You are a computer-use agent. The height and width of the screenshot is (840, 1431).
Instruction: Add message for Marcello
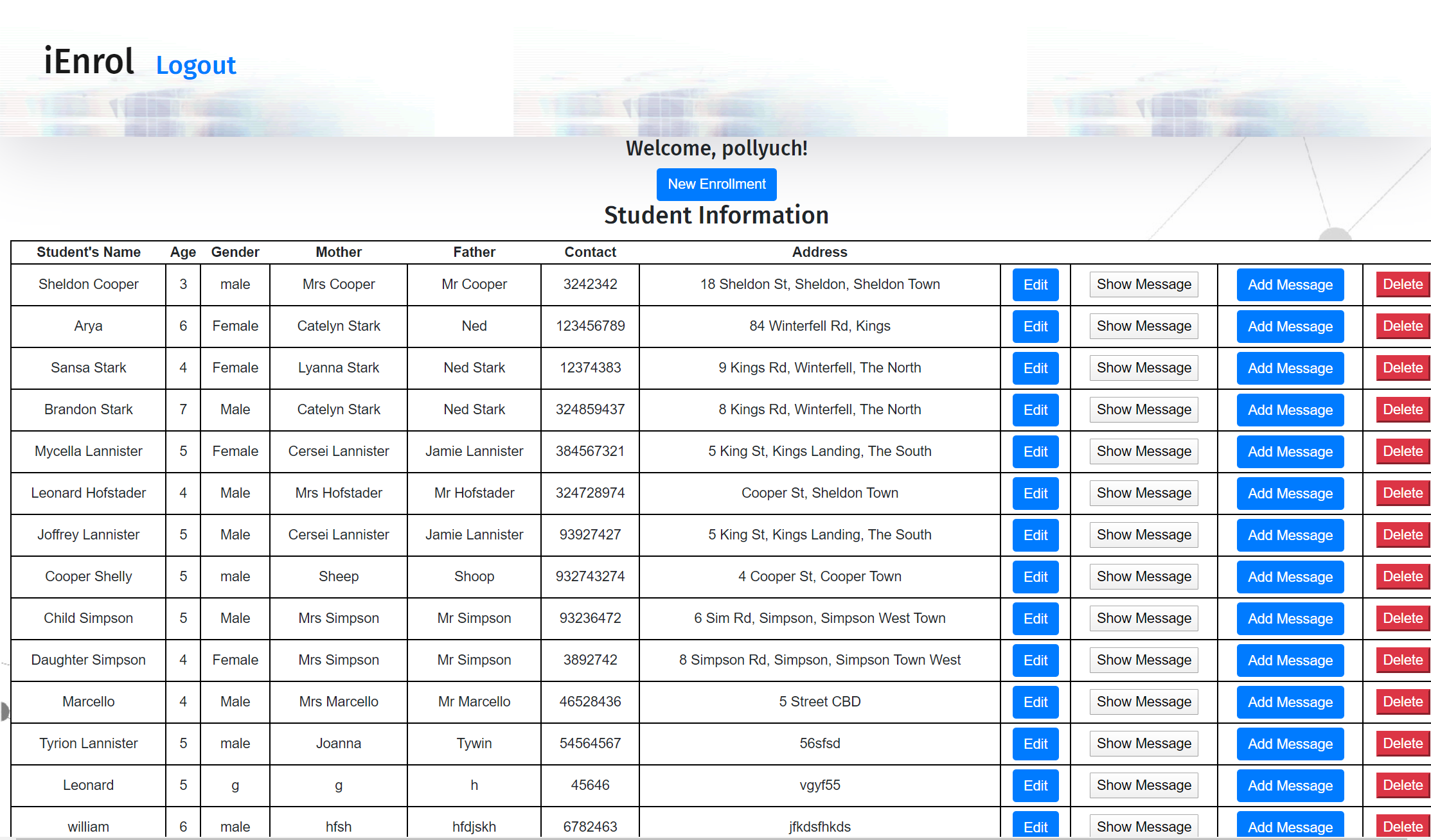pyautogui.click(x=1290, y=702)
